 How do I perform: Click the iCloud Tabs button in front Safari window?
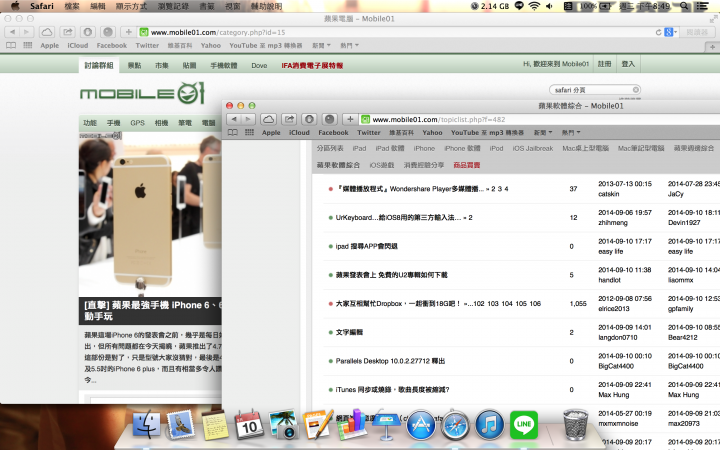[x=269, y=119]
